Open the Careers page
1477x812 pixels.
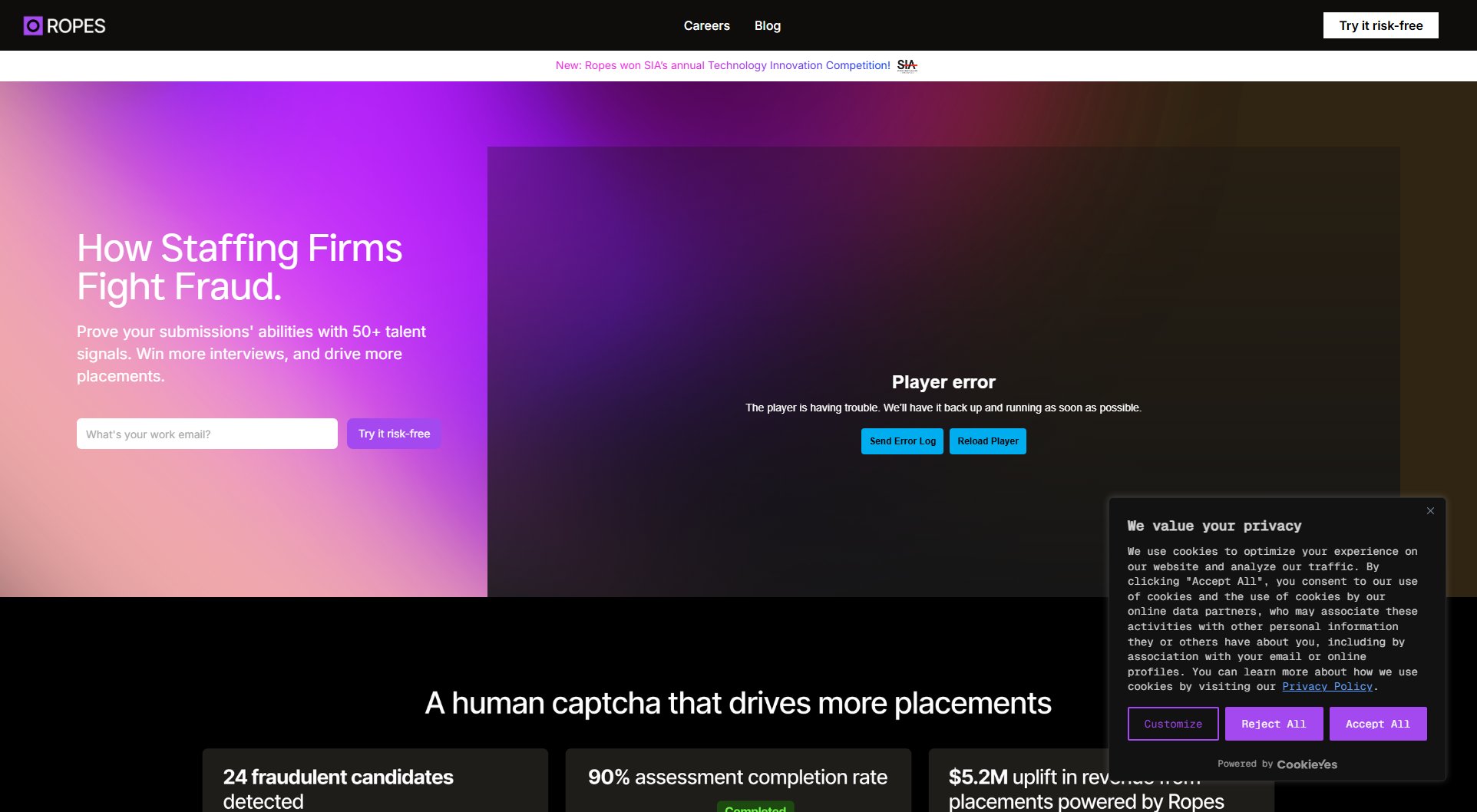tap(706, 25)
